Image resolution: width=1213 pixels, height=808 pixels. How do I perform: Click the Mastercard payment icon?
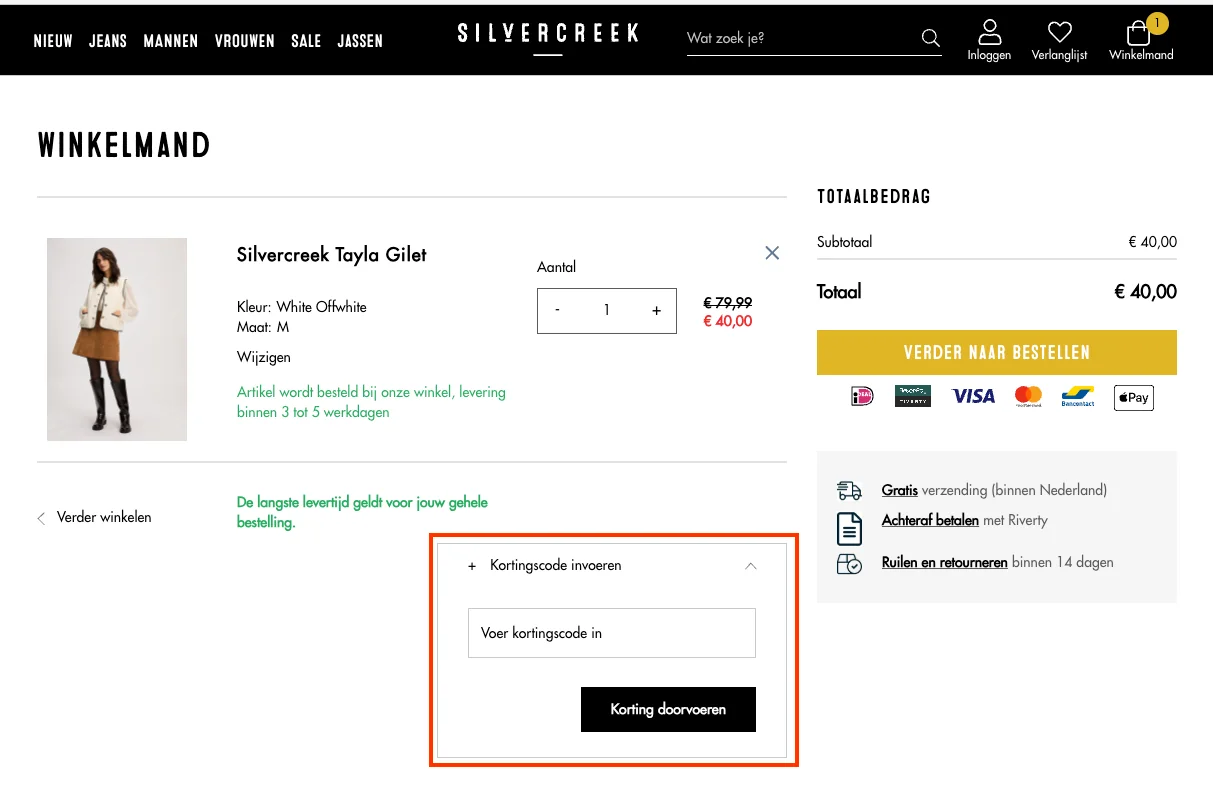click(1027, 396)
